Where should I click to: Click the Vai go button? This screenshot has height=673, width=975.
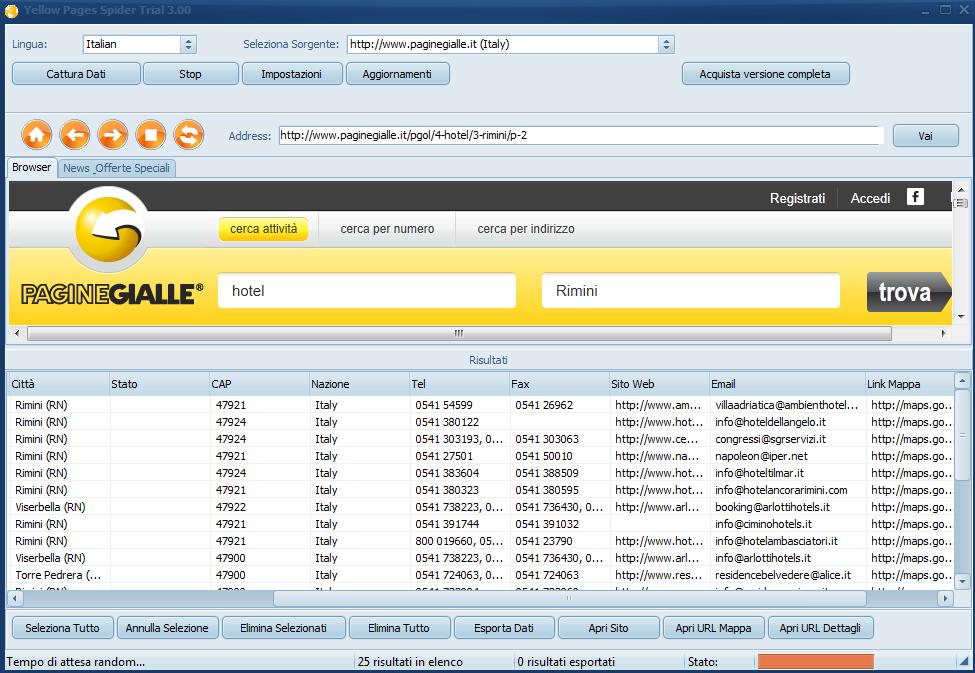(925, 136)
